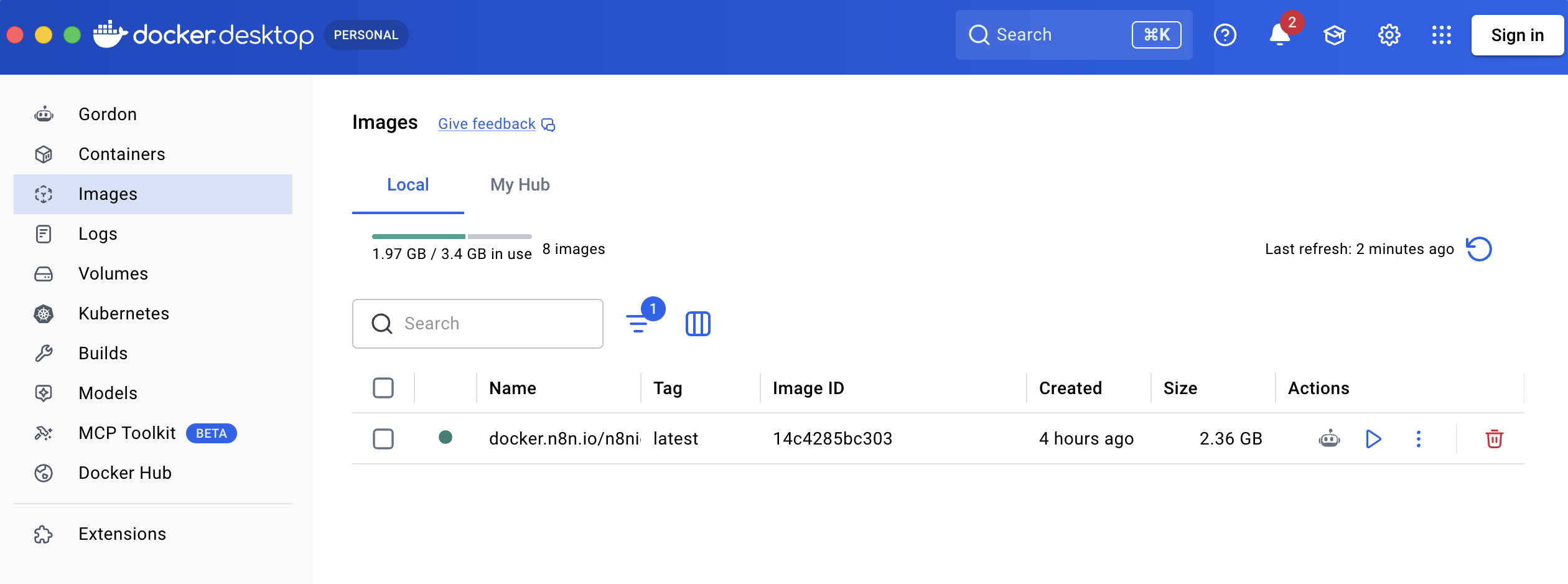Image resolution: width=1568 pixels, height=584 pixels.
Task: Open the Builds section
Action: pyautogui.click(x=152, y=354)
